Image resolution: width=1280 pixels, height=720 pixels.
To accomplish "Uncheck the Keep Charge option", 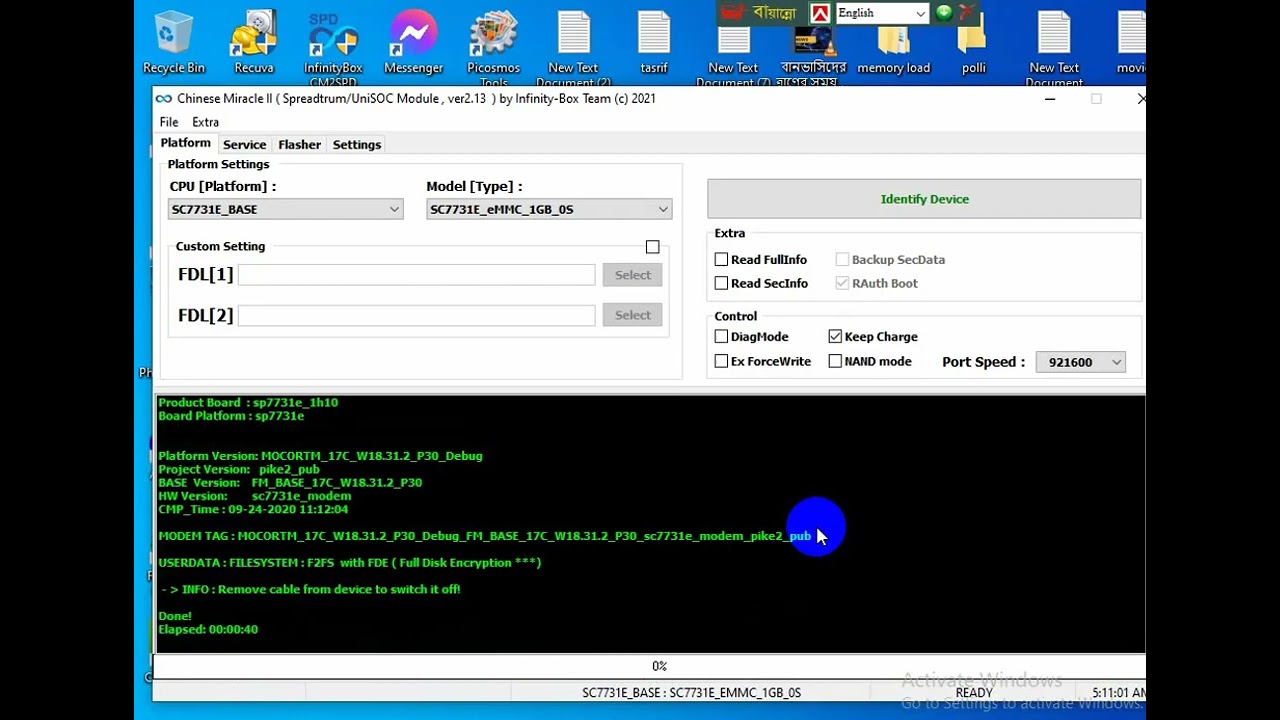I will 835,337.
